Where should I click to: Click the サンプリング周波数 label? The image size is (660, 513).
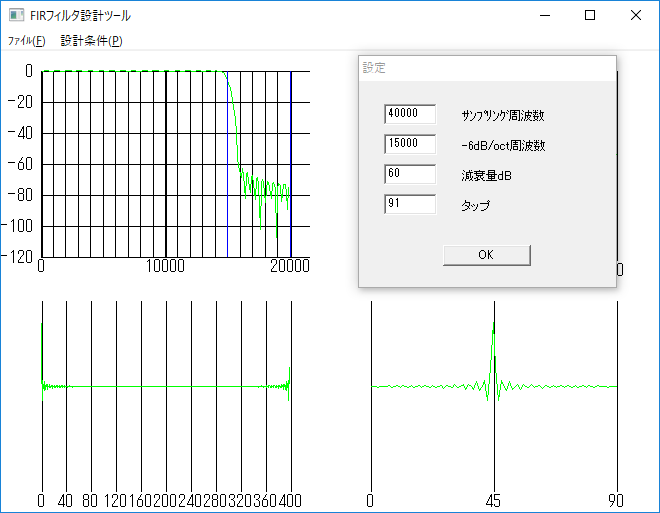503,115
